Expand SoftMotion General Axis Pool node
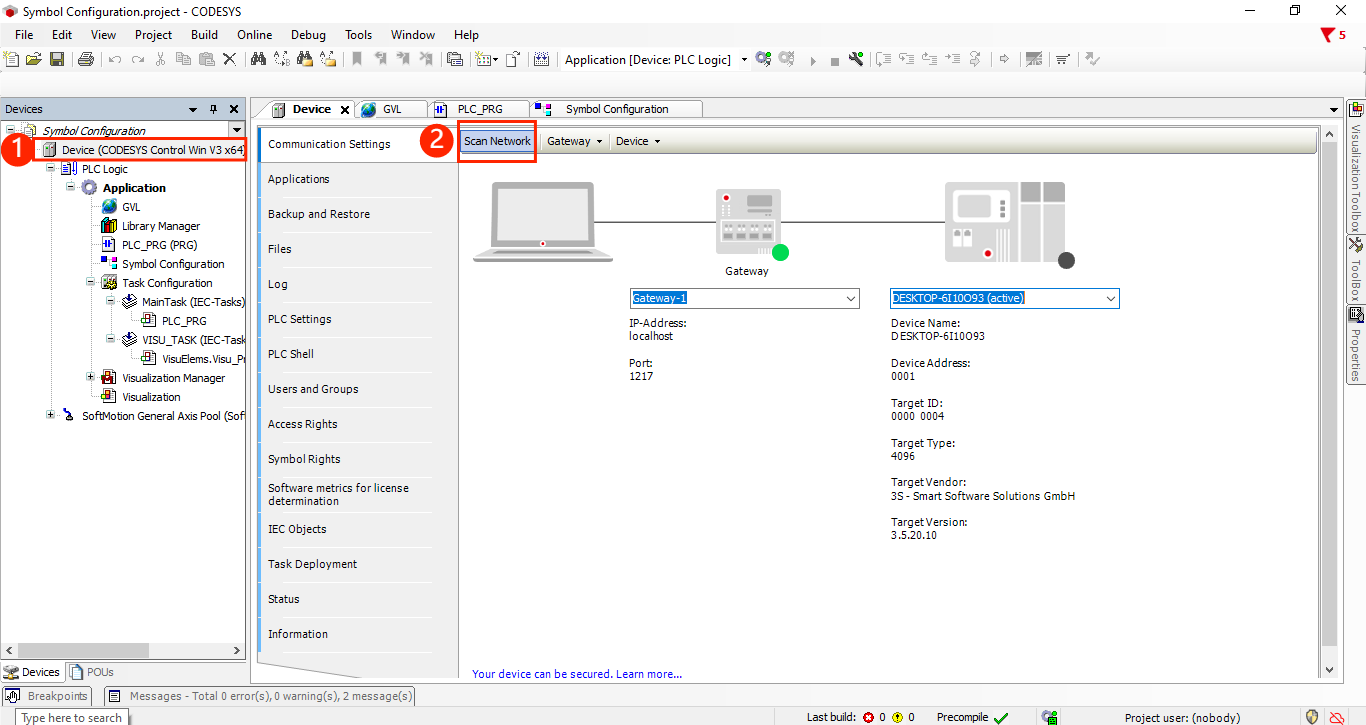1366x725 pixels. [x=51, y=416]
